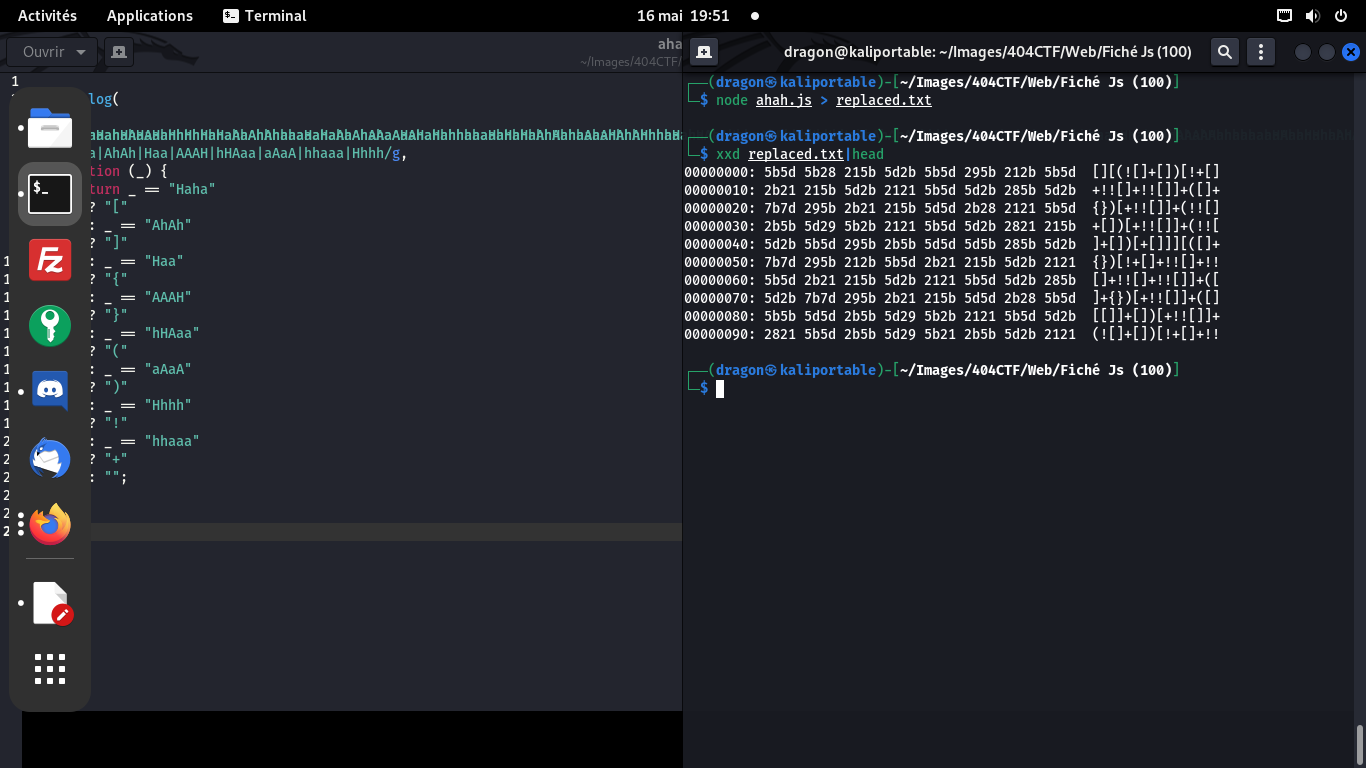This screenshot has height=768, width=1366.
Task: Click hex offset 00000090 in terminal output
Action: coord(720,334)
